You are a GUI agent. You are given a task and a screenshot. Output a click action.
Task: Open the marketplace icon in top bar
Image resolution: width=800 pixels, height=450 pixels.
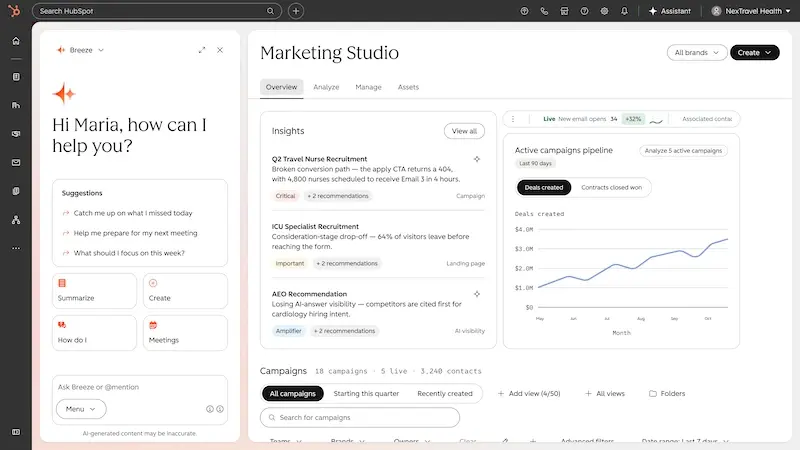564,11
